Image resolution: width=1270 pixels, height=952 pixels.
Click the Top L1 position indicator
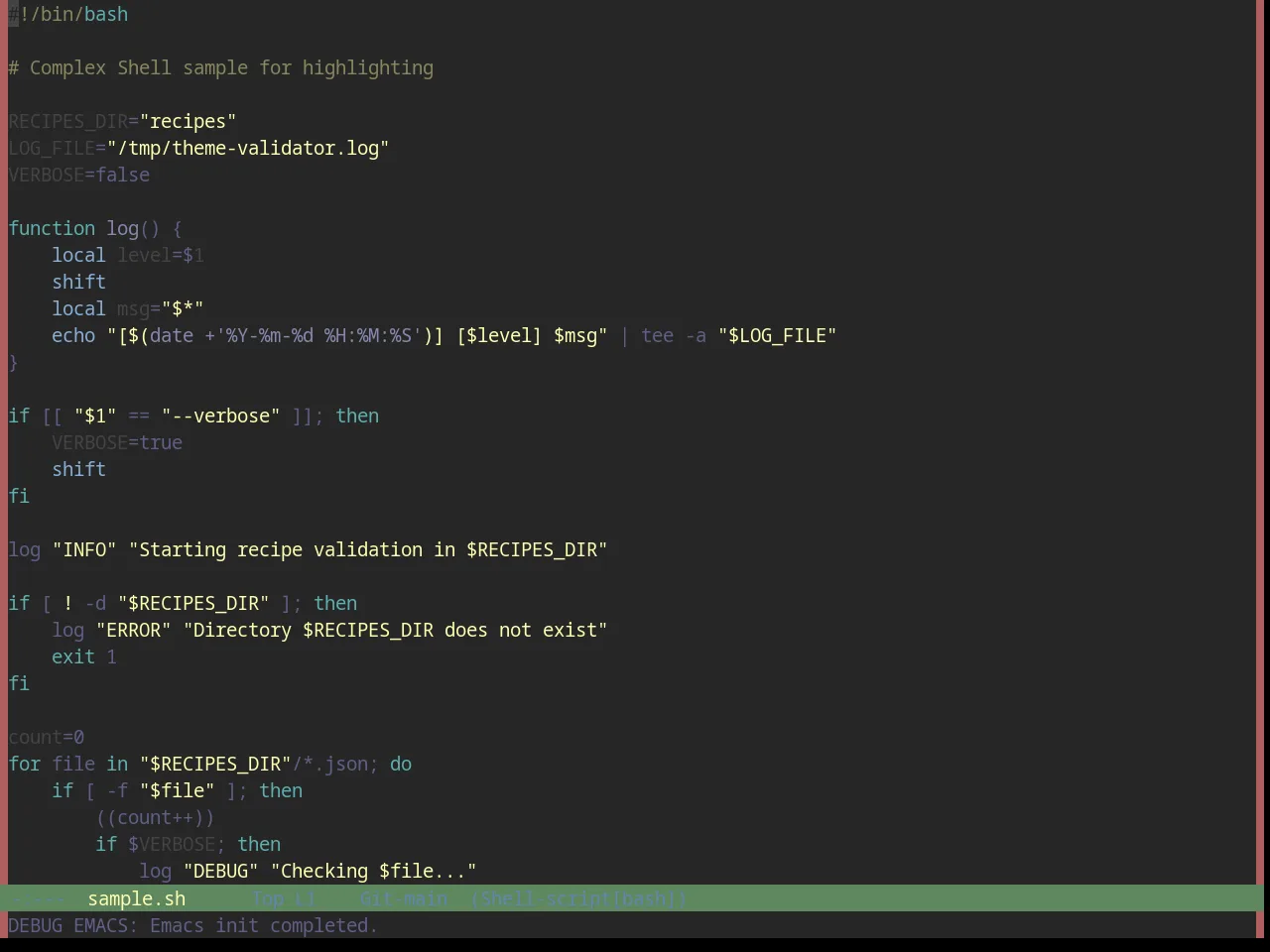pyautogui.click(x=284, y=898)
